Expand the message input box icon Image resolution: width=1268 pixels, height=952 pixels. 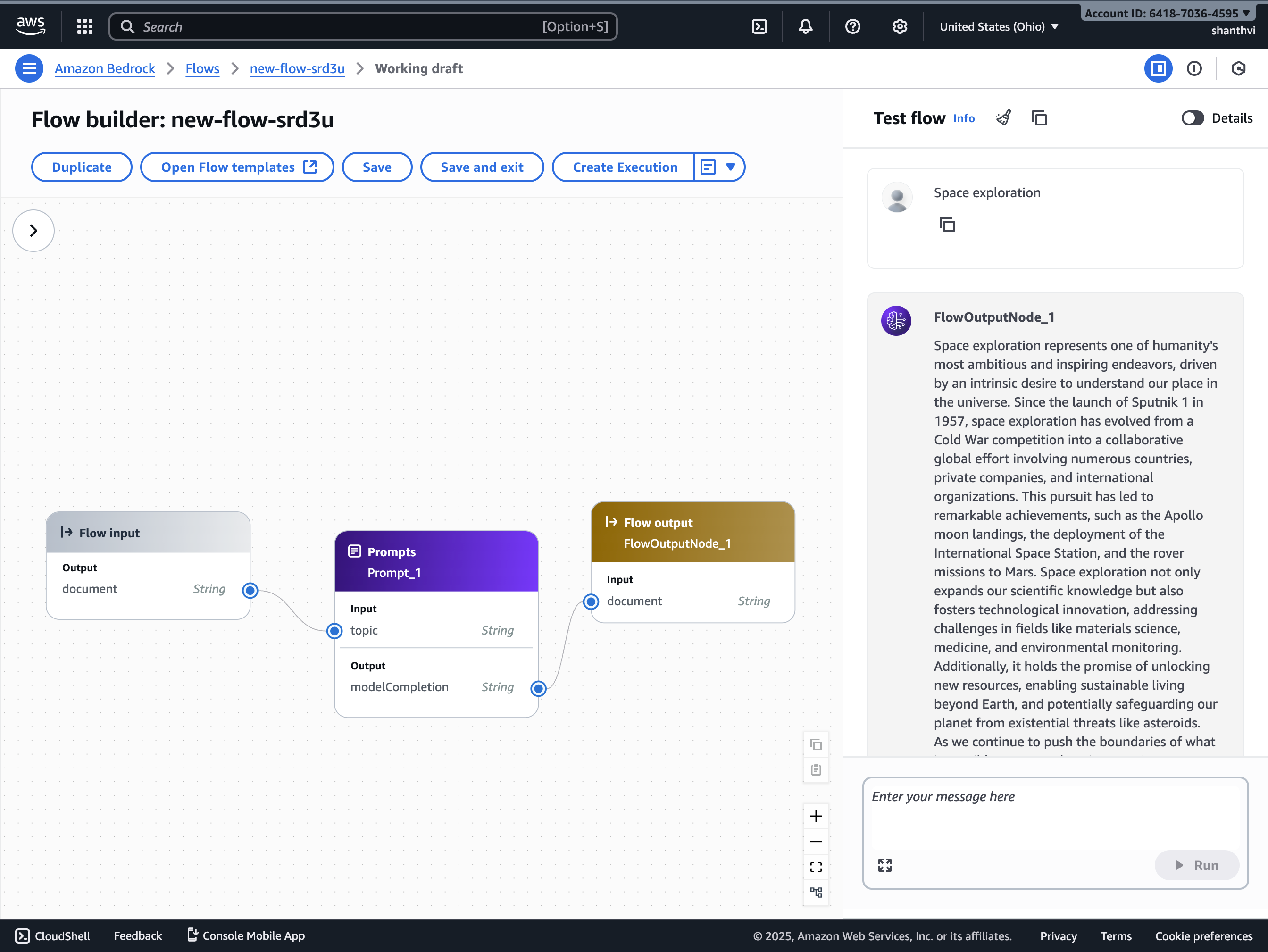coord(884,865)
